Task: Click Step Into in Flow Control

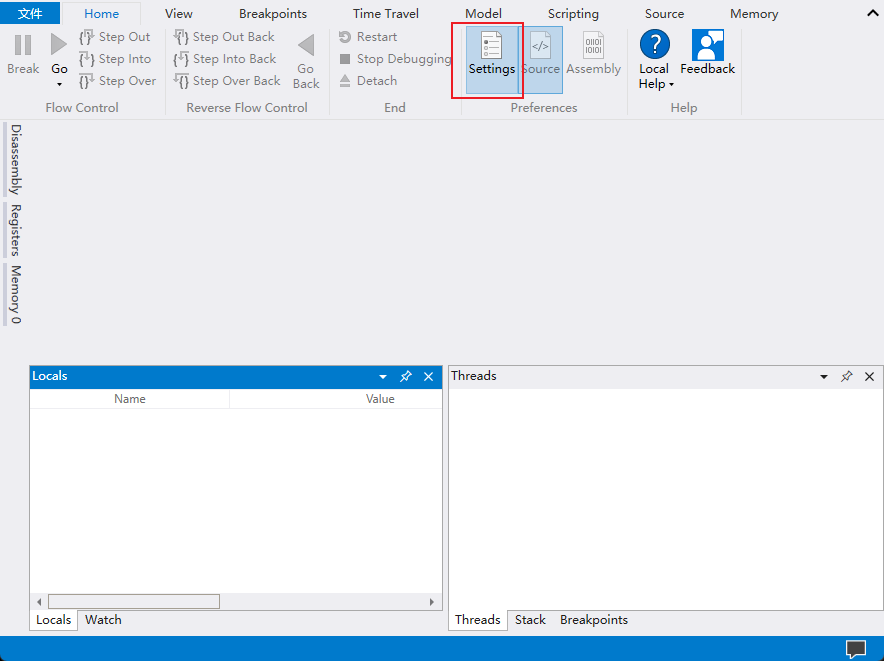Action: [116, 59]
